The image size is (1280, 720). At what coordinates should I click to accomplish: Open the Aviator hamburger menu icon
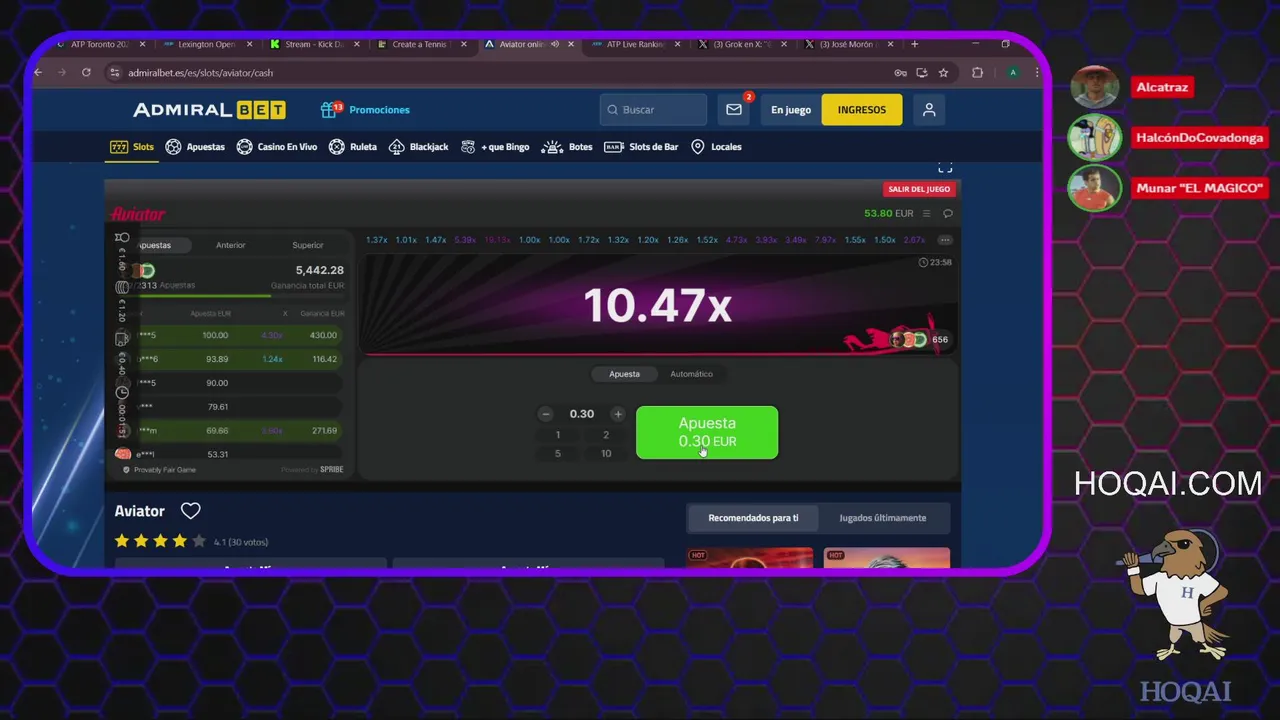tap(926, 213)
